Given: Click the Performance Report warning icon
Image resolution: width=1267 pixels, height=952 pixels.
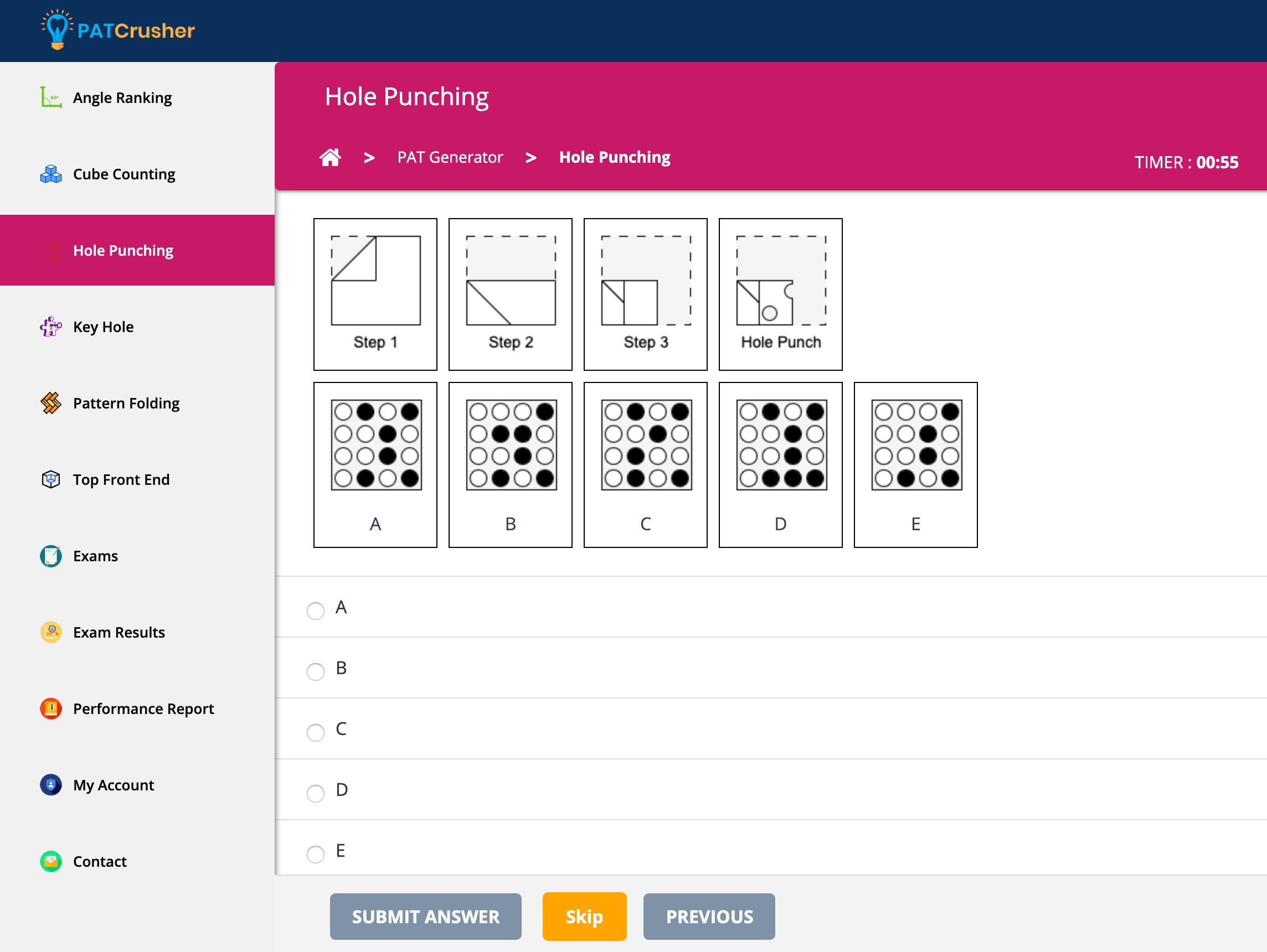Looking at the screenshot, I should click(50, 708).
